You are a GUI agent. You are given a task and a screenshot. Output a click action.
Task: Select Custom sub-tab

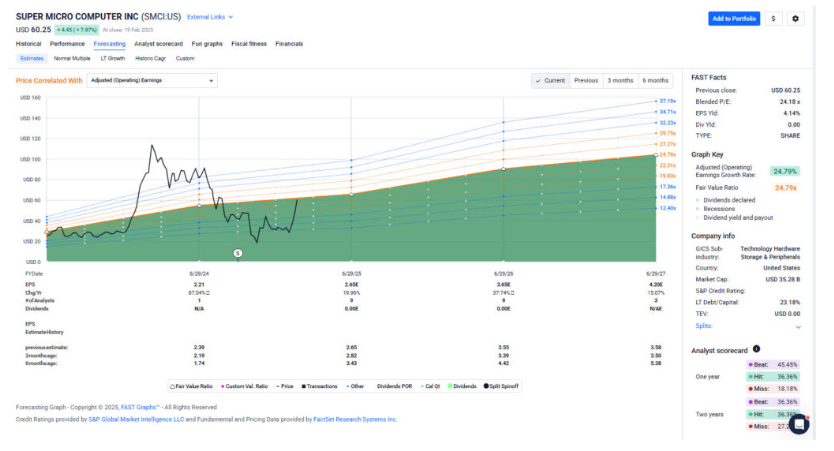click(x=185, y=59)
